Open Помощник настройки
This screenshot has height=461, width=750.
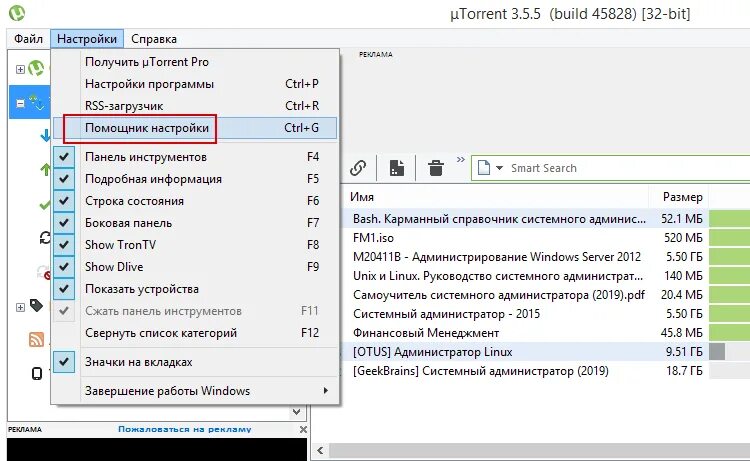[x=195, y=128]
